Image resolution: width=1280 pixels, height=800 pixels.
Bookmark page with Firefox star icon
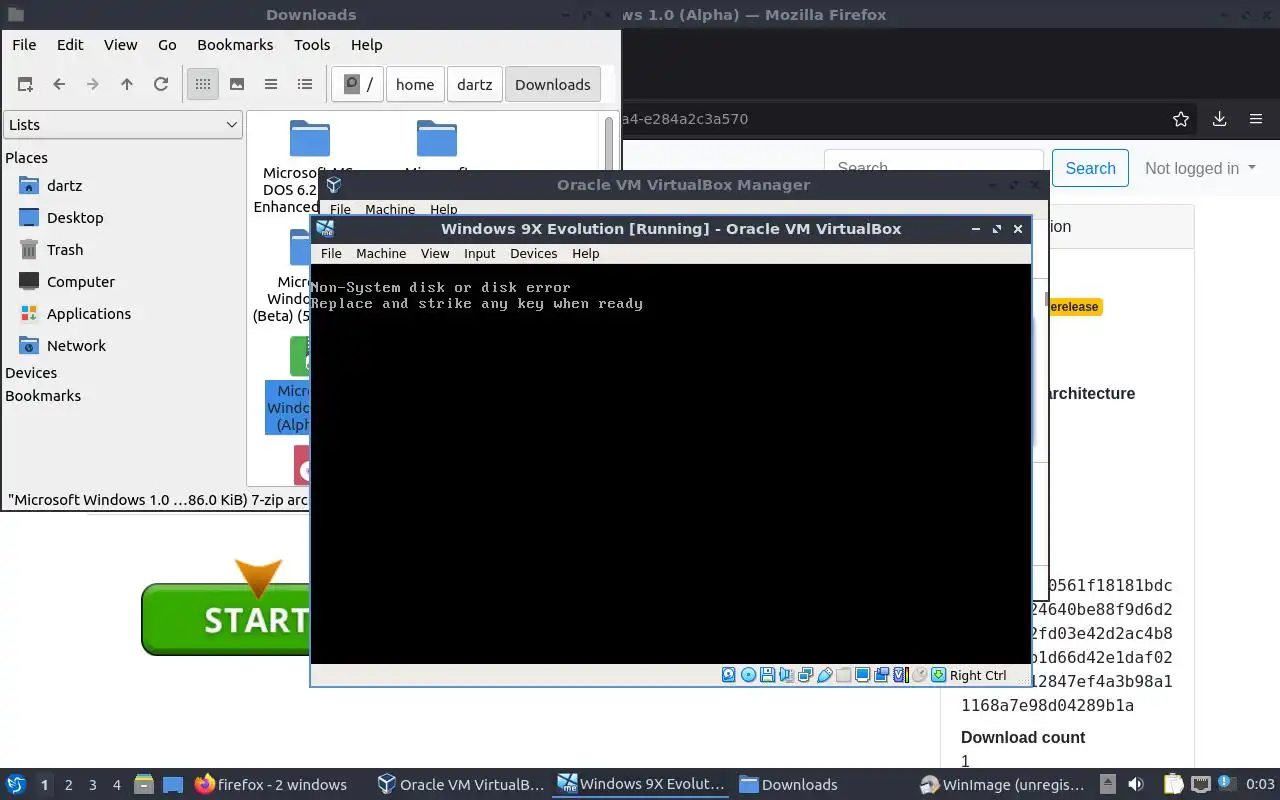tap(1181, 119)
